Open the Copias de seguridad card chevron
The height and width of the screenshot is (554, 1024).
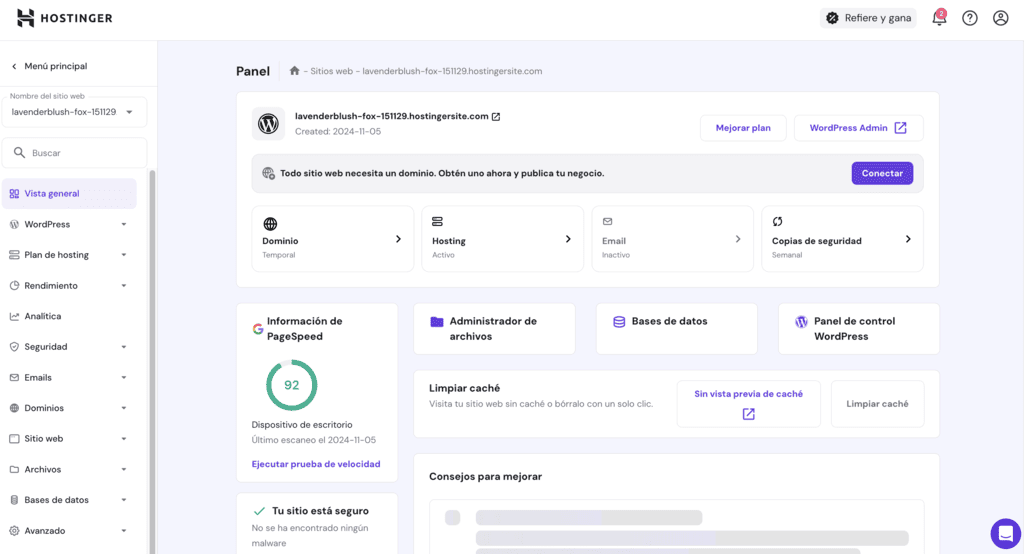(908, 239)
